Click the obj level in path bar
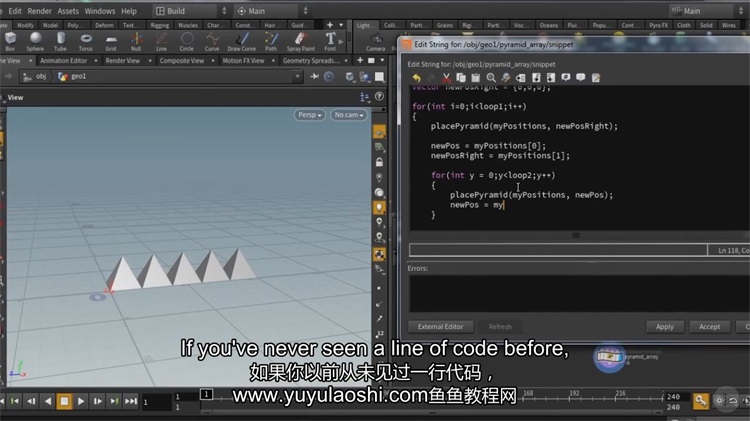The image size is (750, 421). (x=35, y=77)
